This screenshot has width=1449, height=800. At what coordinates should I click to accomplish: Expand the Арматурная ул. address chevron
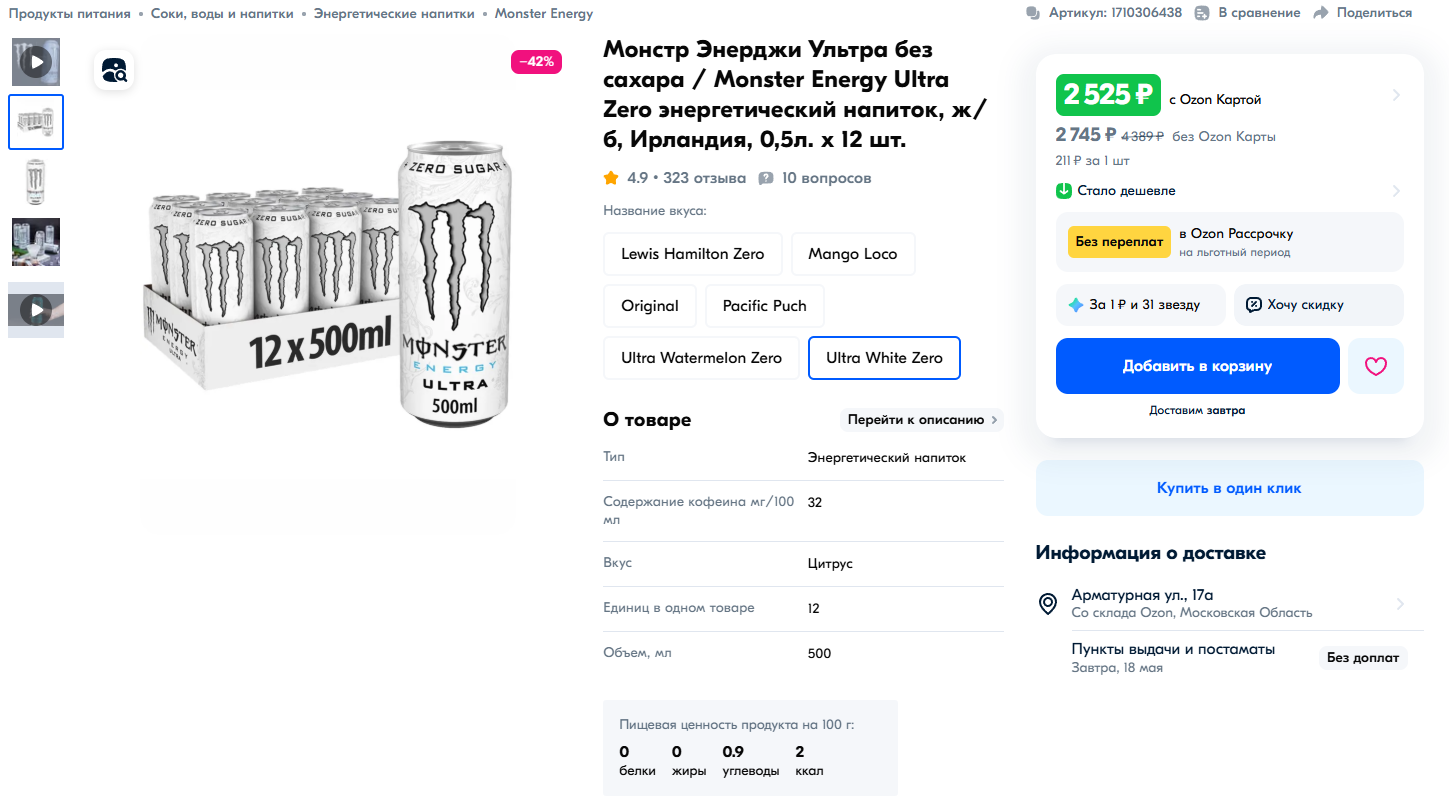click(x=1400, y=604)
